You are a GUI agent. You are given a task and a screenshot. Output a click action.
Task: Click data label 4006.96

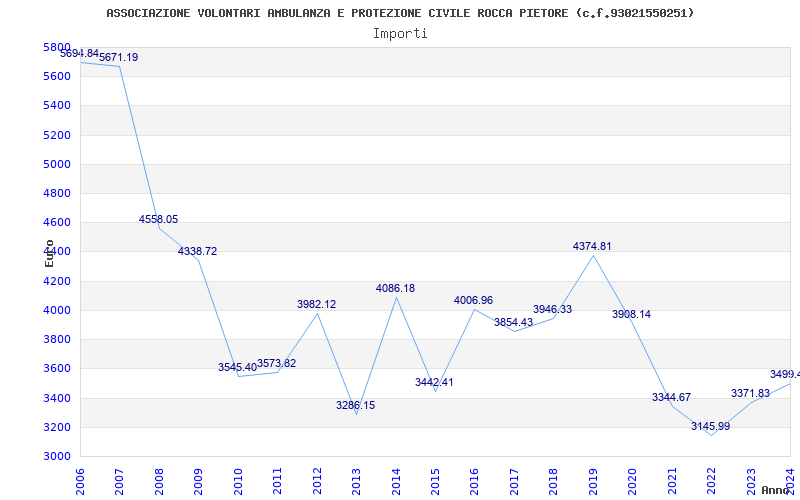(473, 301)
